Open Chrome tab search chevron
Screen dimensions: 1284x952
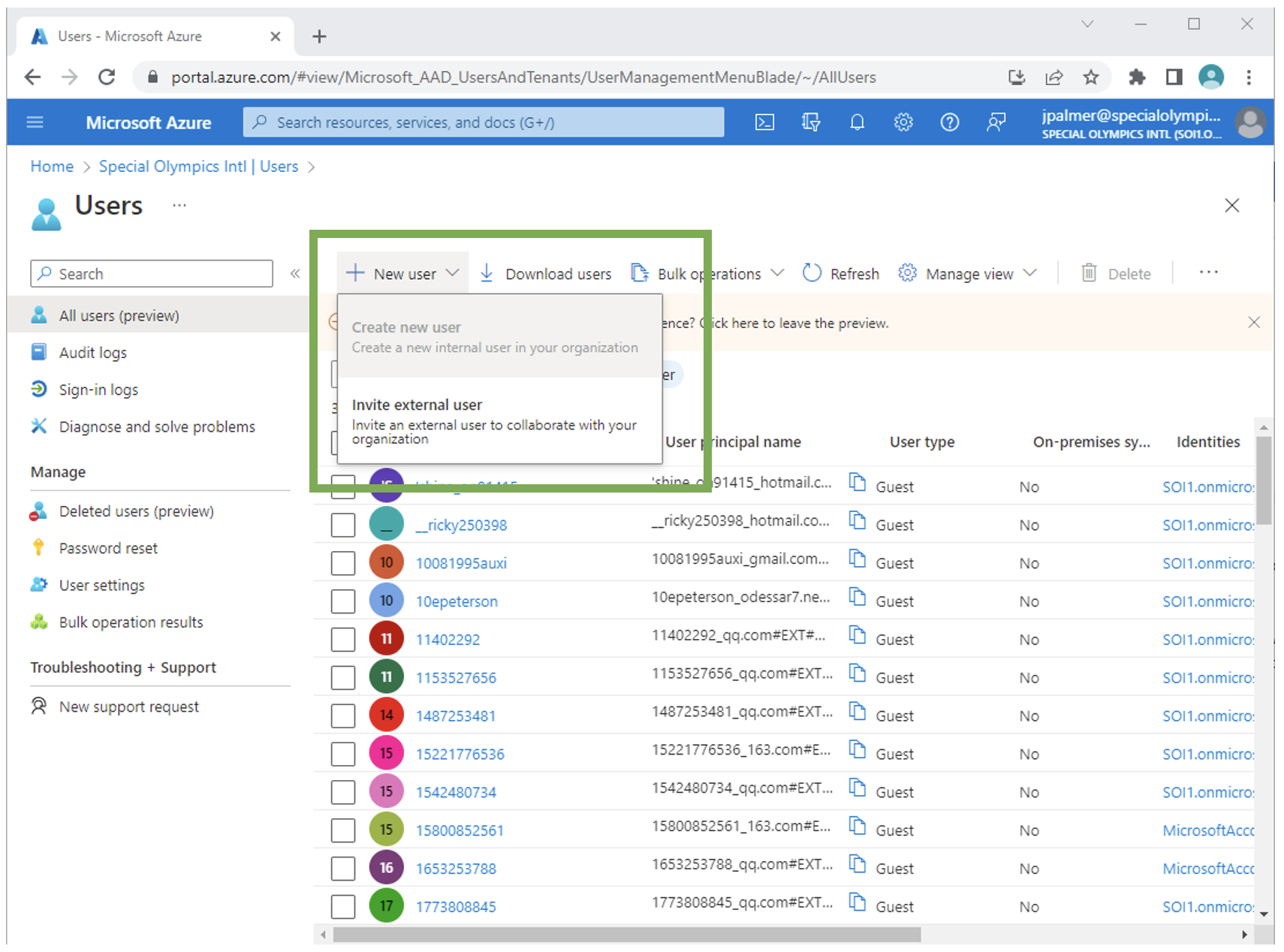click(x=1087, y=24)
